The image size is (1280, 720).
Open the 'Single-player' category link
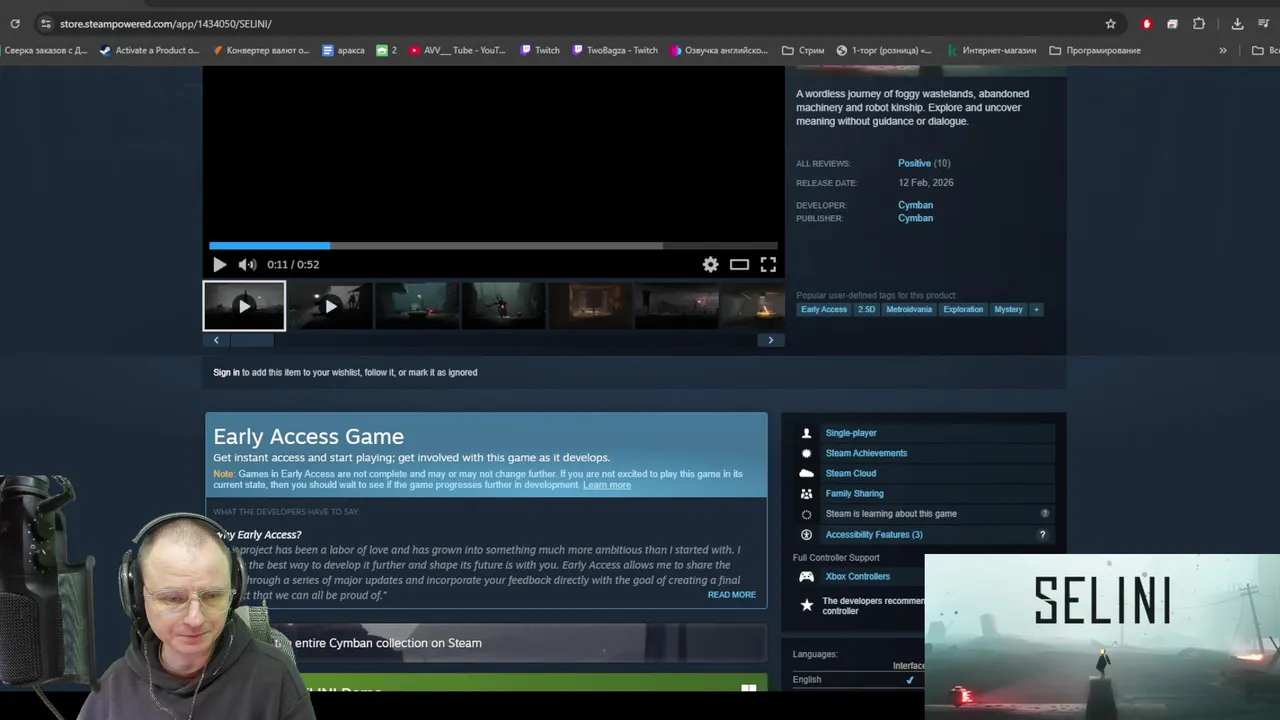click(x=851, y=433)
